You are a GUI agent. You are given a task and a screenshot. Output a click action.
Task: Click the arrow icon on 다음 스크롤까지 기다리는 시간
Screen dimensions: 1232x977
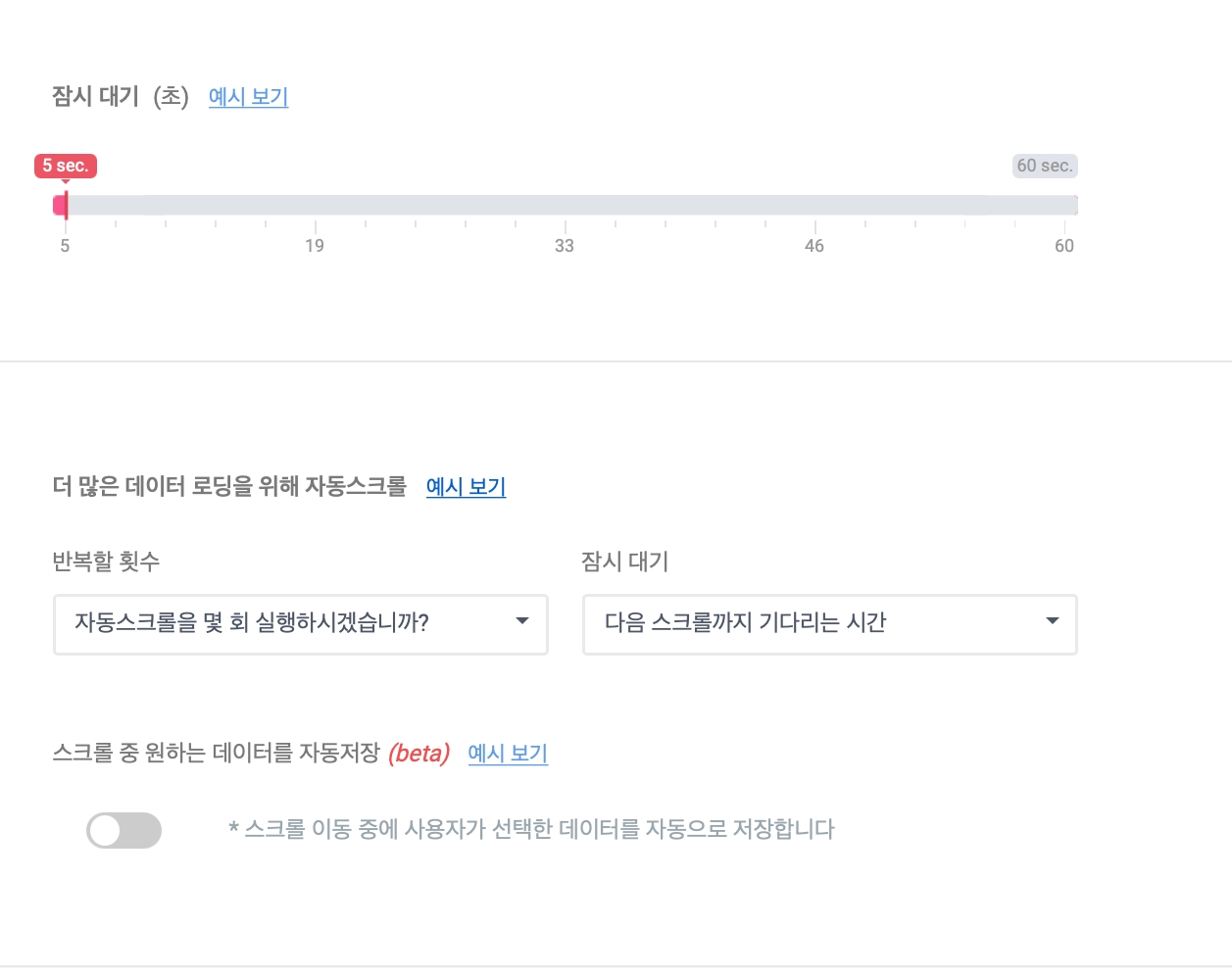click(1052, 621)
